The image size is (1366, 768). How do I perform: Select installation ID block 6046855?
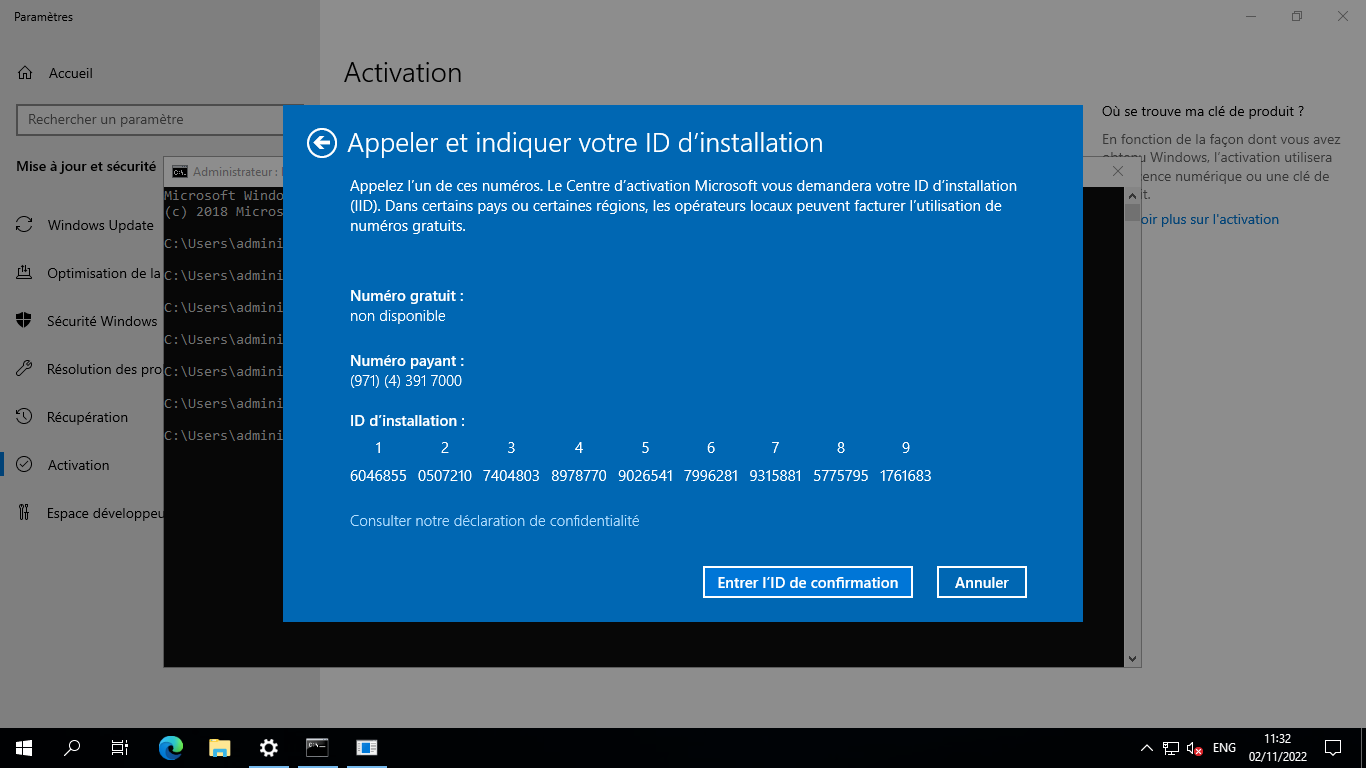[x=378, y=476]
